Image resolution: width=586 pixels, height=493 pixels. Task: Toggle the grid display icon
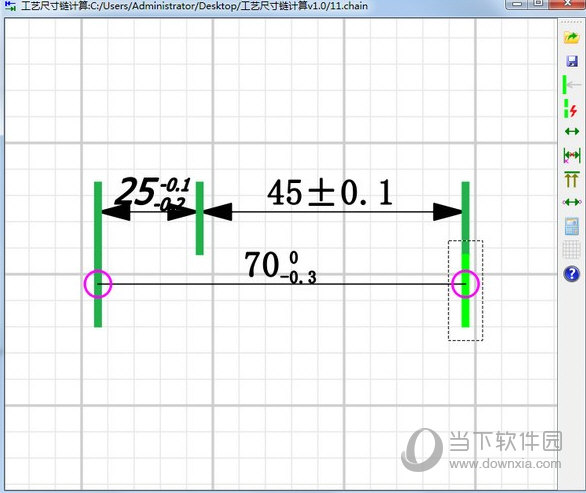[x=572, y=250]
